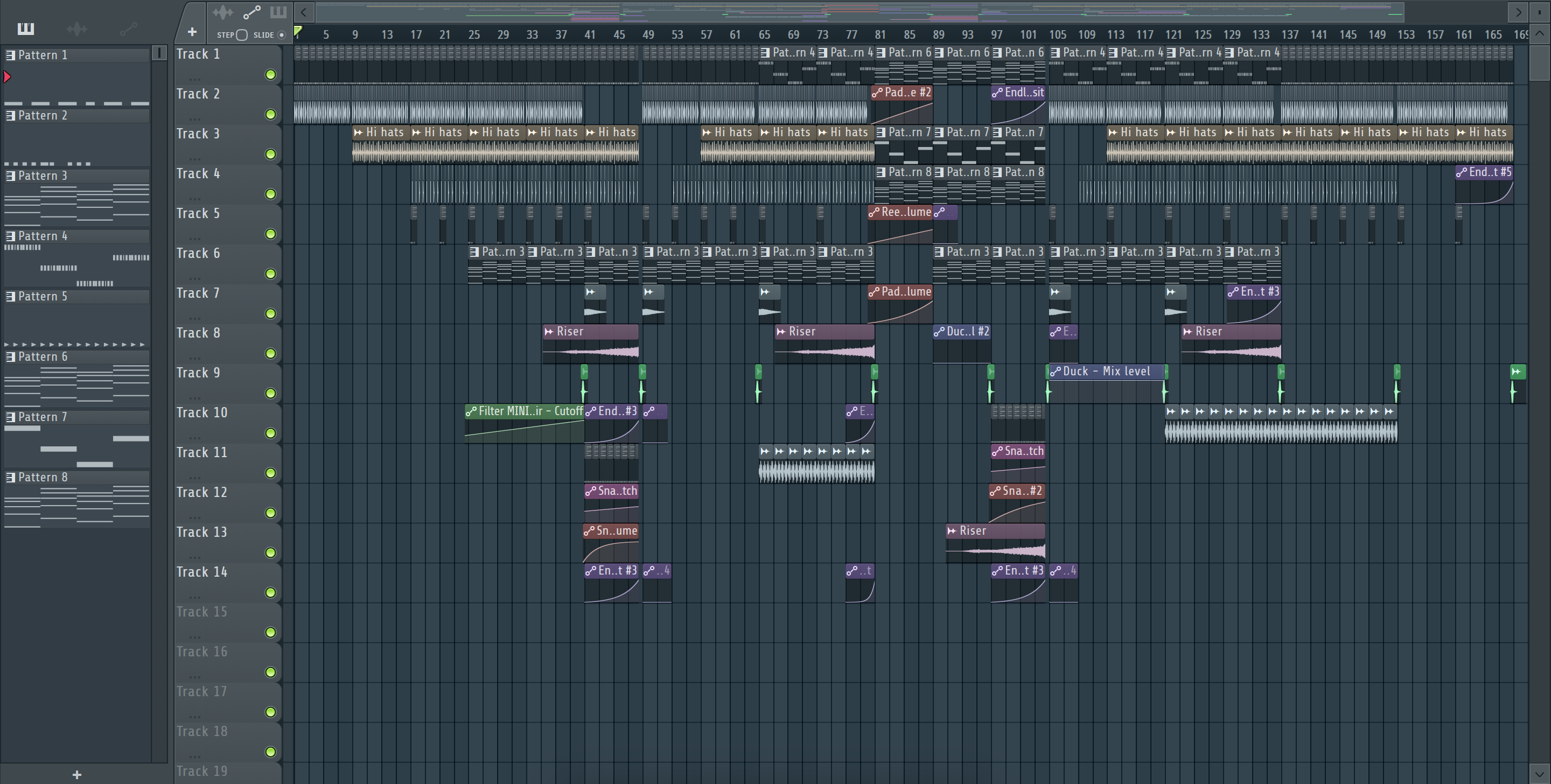
Task: Mute Track 9 using its green light
Action: pyautogui.click(x=271, y=393)
